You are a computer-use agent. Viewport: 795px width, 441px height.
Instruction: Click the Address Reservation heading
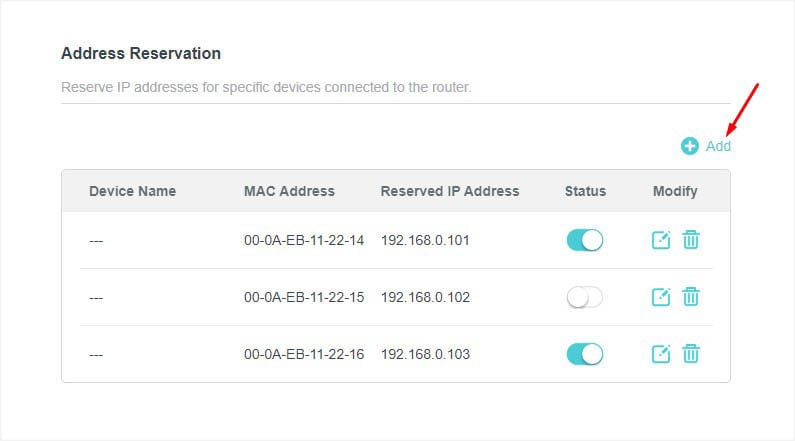click(x=141, y=53)
